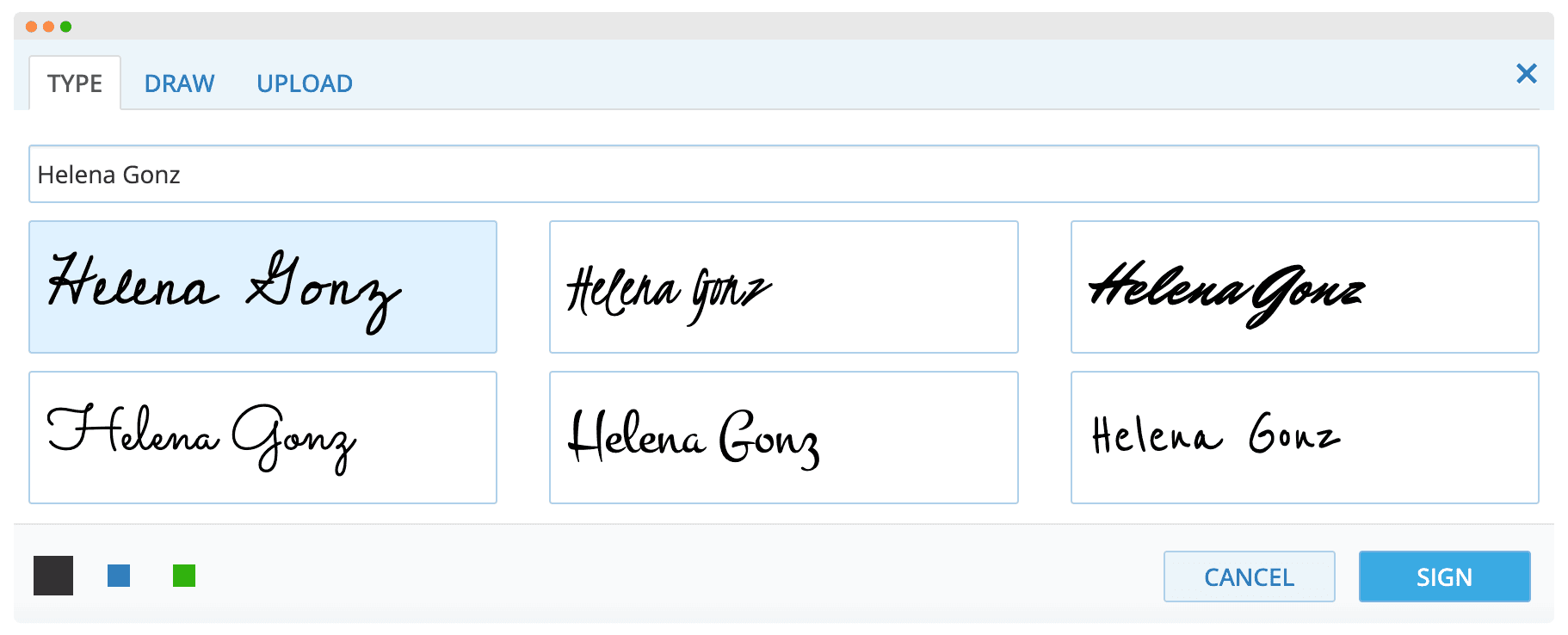1568x635 pixels.
Task: Select the rounded casual signature style
Action: [783, 437]
